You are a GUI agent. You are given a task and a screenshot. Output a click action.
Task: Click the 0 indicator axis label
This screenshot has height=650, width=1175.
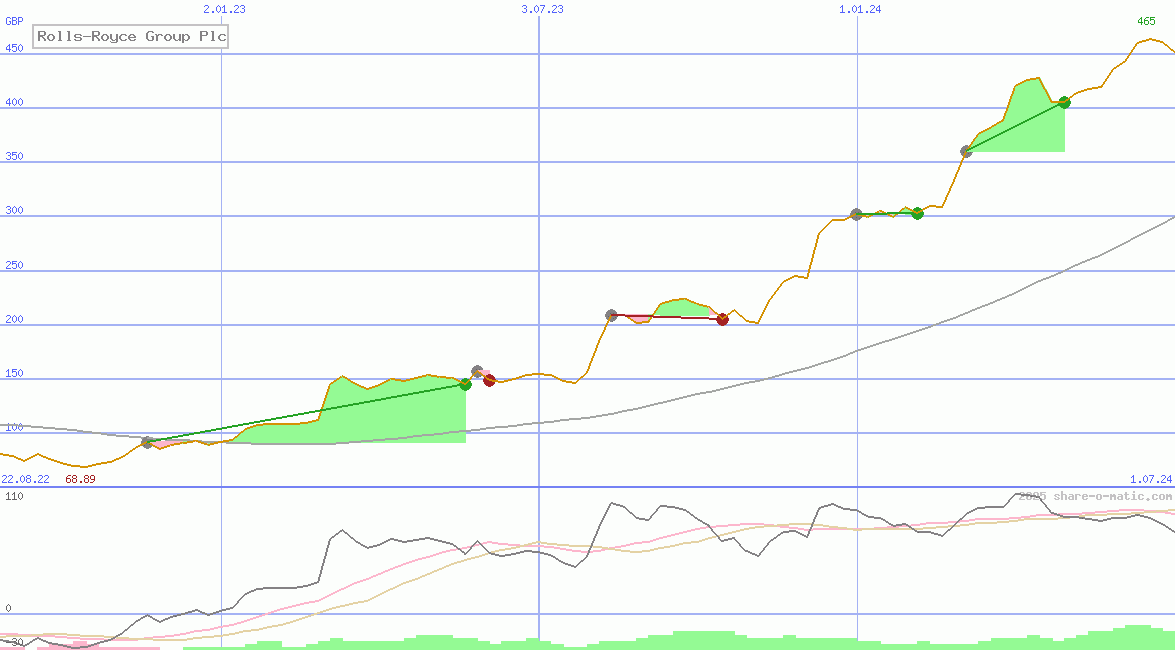8,608
